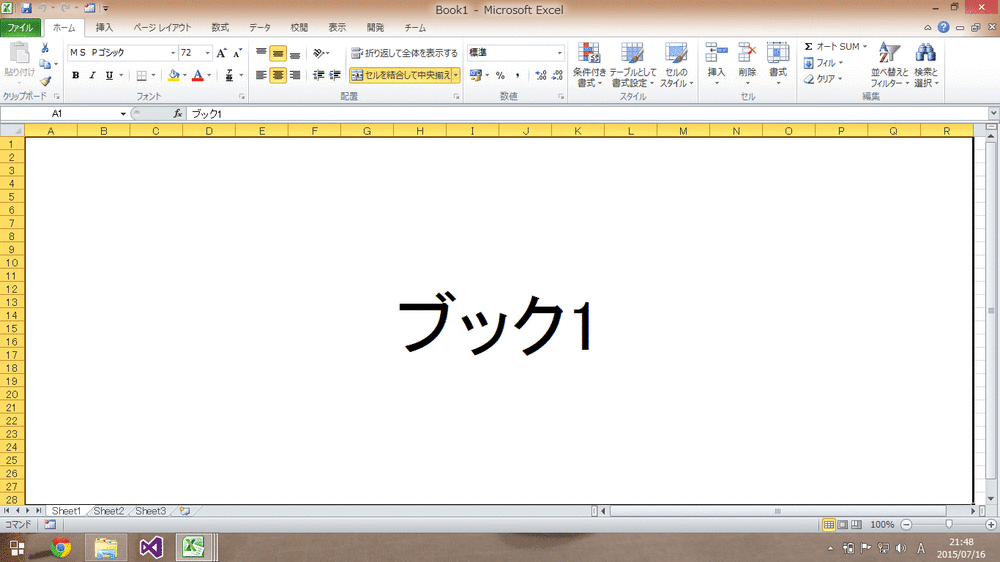Open 並べ替えとフィルター sort and filter
The image size is (1000, 562).
(x=889, y=65)
